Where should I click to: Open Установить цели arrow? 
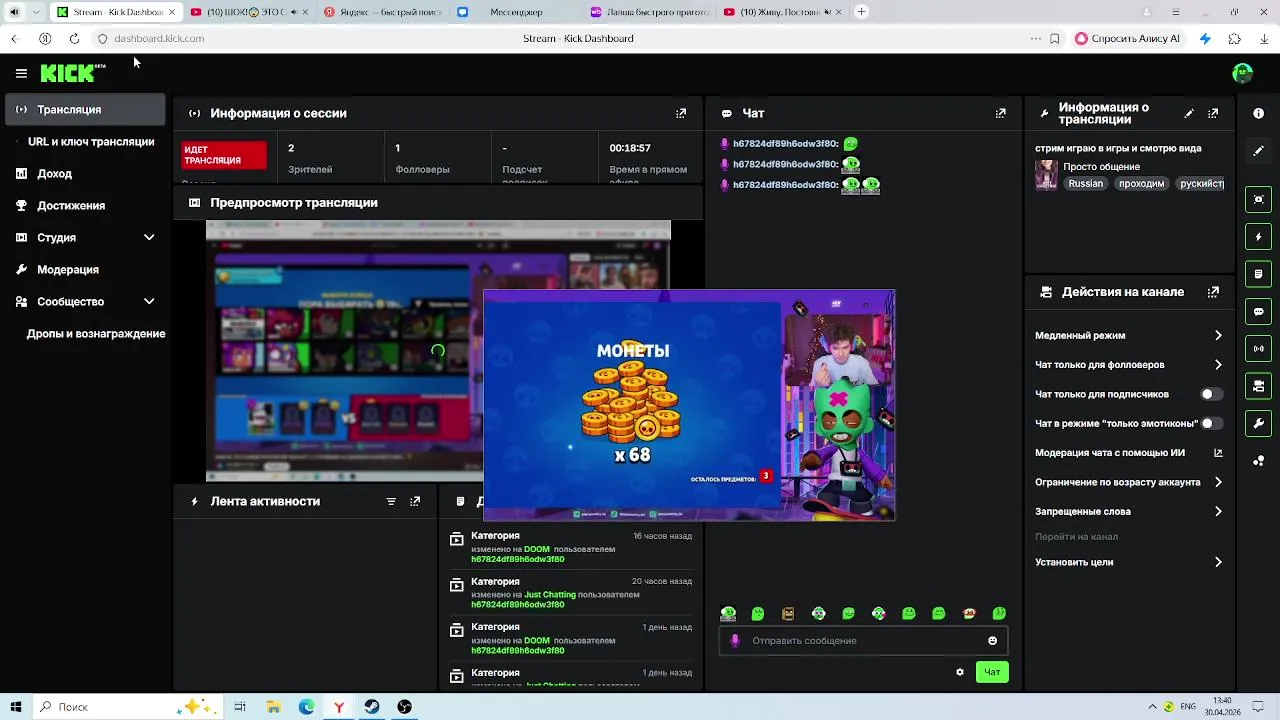(x=1218, y=563)
